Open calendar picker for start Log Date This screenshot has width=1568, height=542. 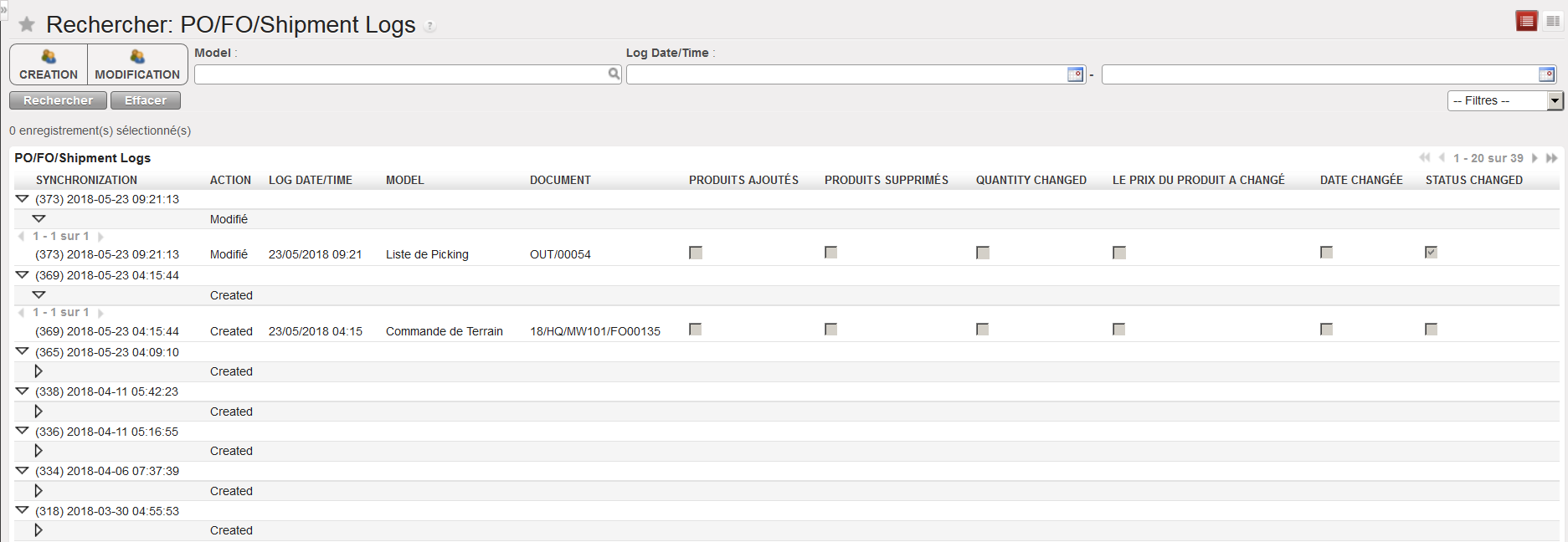1075,74
